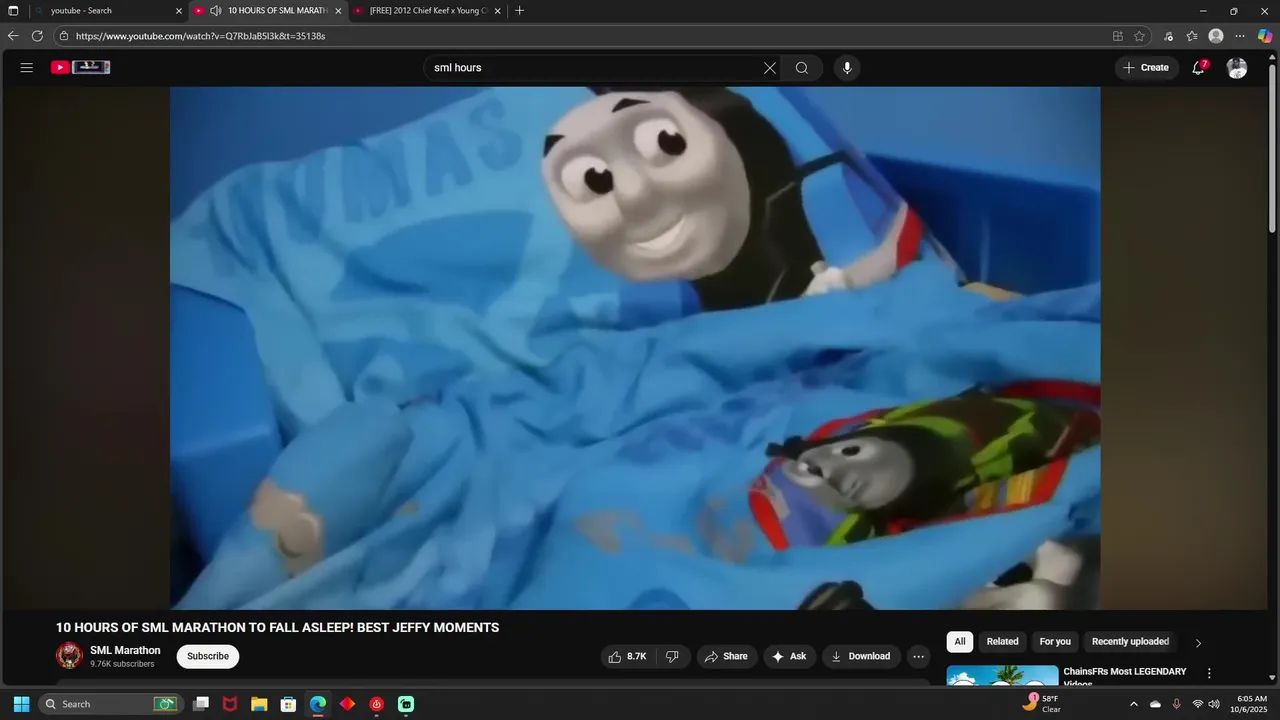This screenshot has height=720, width=1280.
Task: Open ChainsFRs Most LEGENDARY video thumbnail
Action: coord(1002,676)
